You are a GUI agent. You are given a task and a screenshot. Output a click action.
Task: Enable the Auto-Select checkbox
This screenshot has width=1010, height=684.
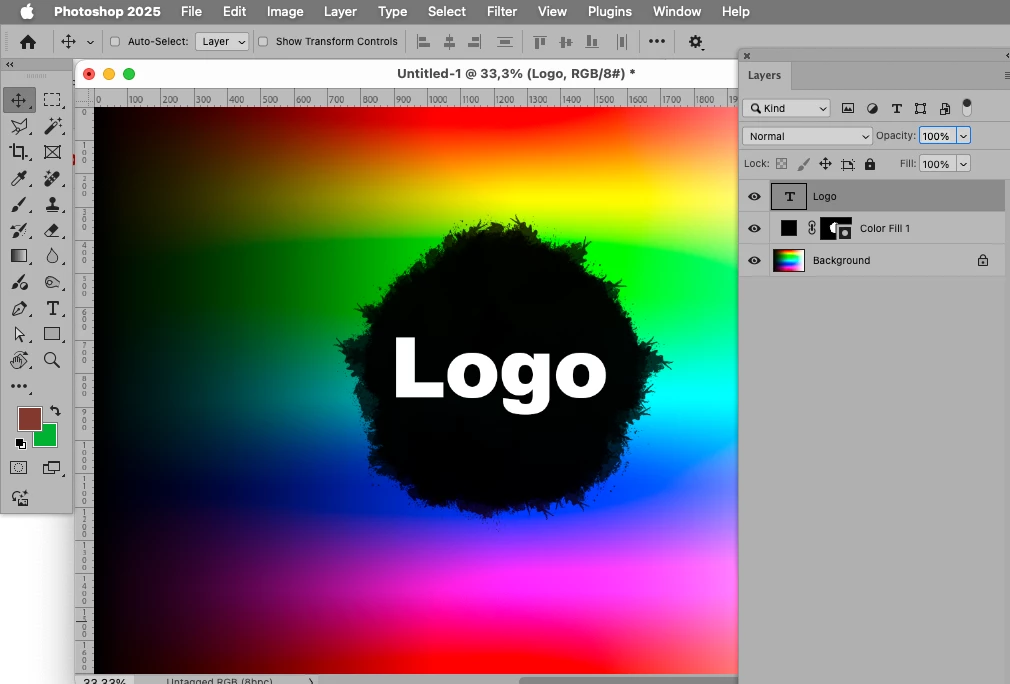[x=115, y=41]
